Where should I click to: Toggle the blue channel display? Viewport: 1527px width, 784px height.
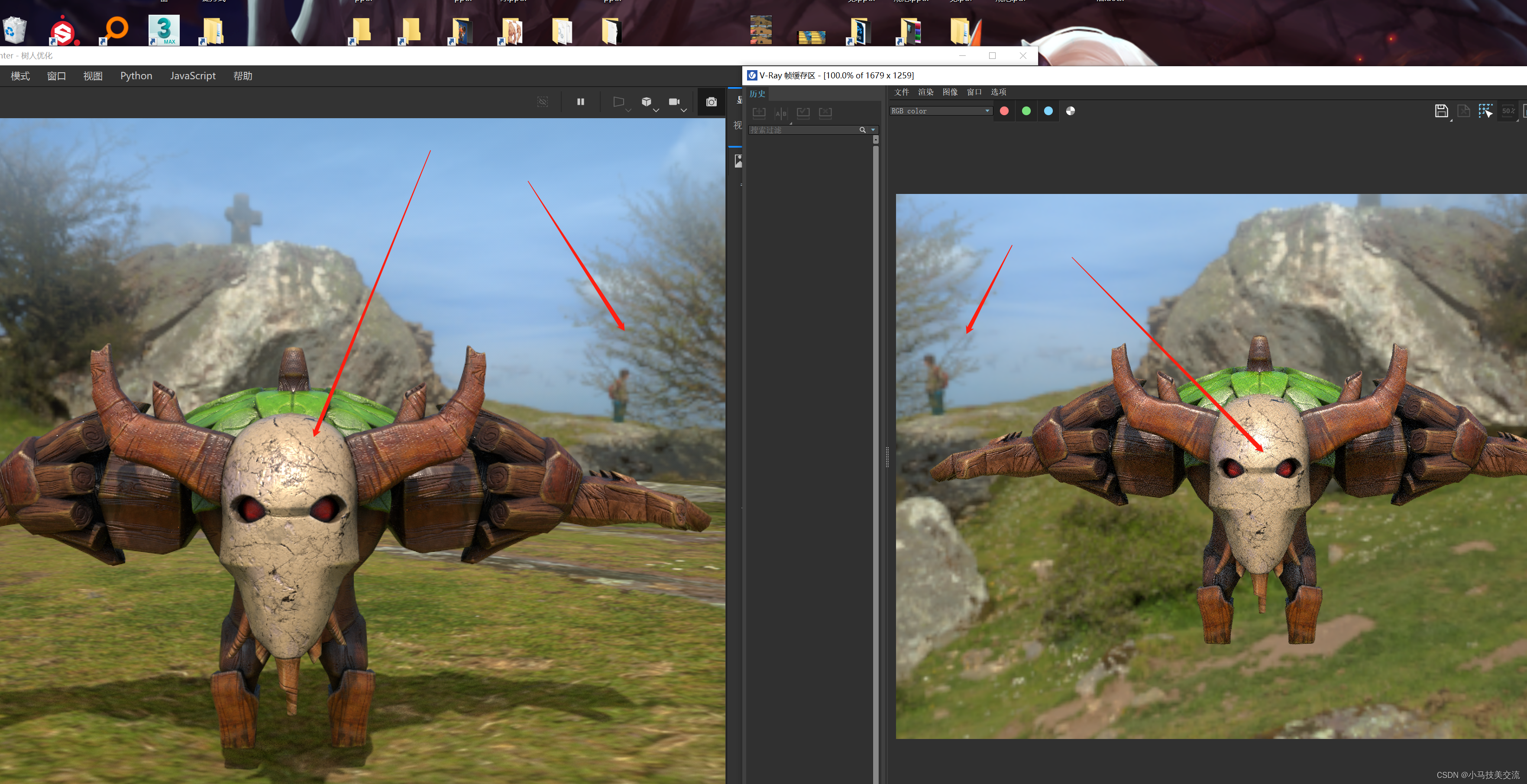(x=1048, y=111)
